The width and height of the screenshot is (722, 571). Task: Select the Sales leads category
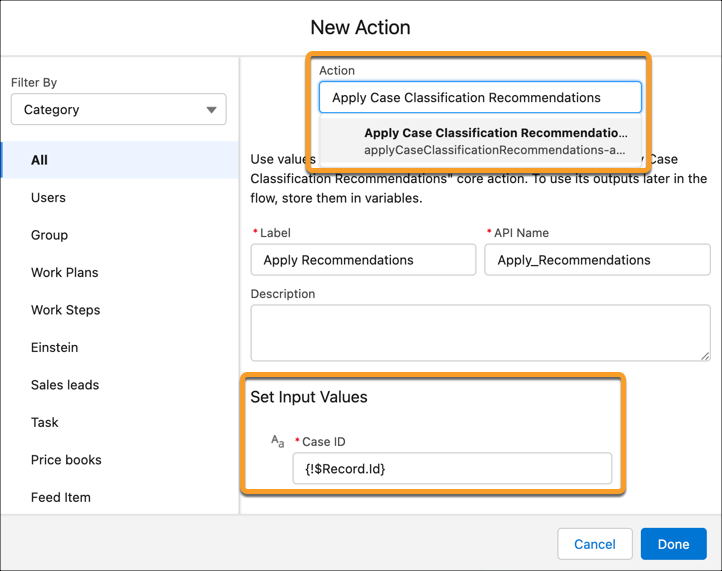click(64, 385)
